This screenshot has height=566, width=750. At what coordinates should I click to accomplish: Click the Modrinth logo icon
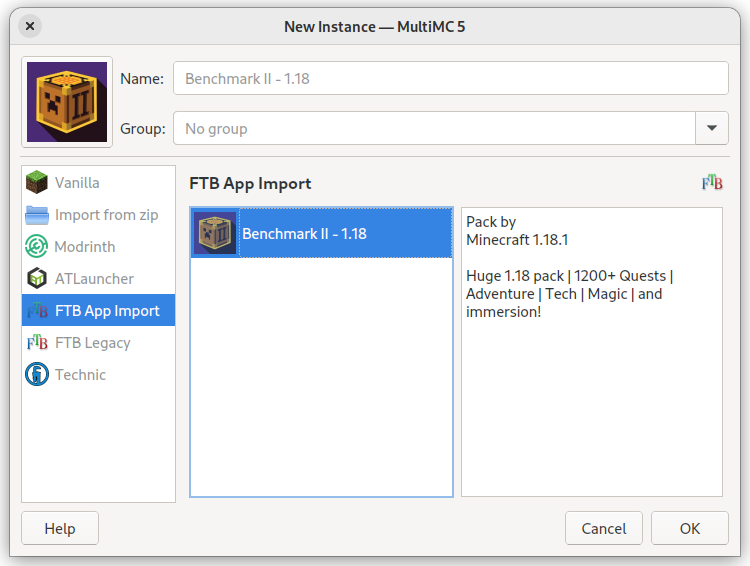(x=37, y=246)
